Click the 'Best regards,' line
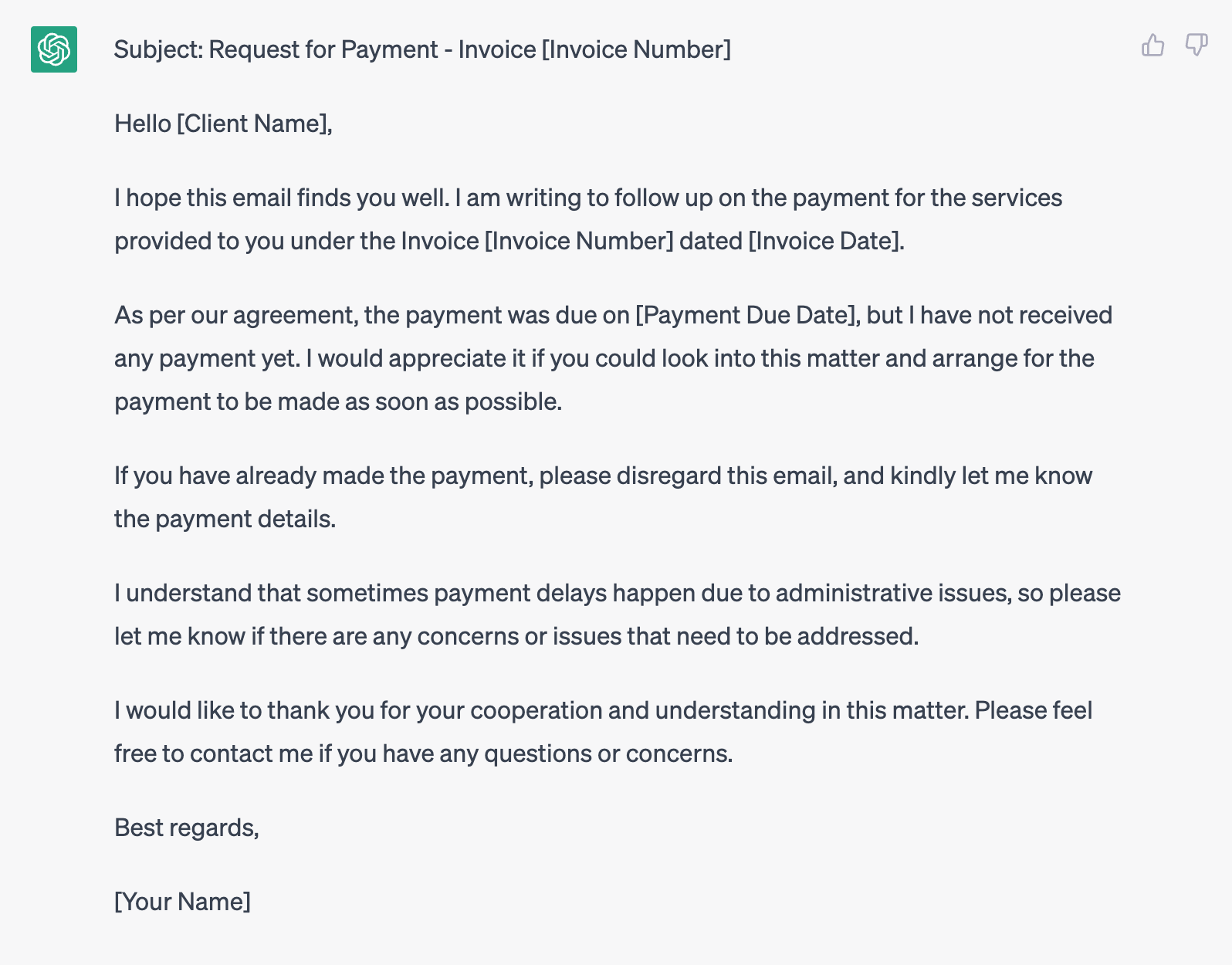1232x965 pixels. tap(187, 828)
